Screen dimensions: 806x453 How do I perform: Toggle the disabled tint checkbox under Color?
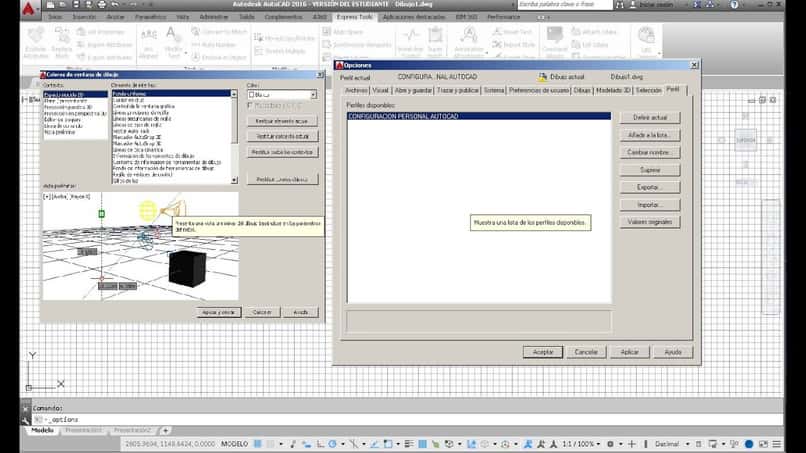[250, 105]
